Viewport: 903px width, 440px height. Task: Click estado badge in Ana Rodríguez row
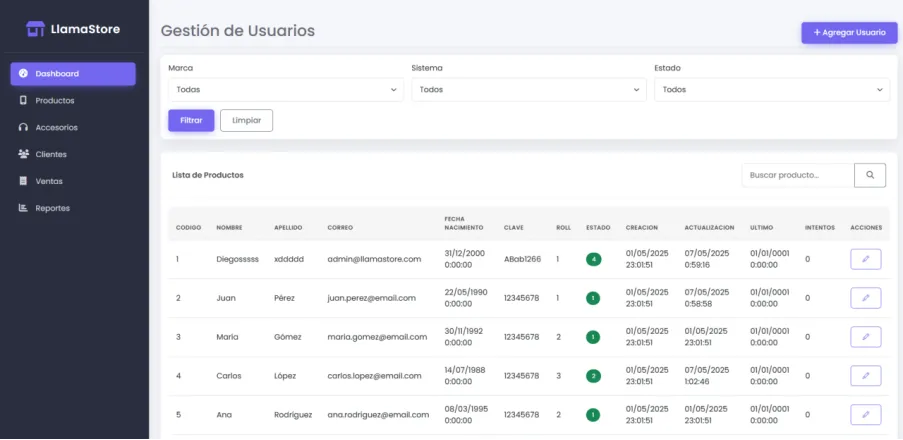click(594, 415)
